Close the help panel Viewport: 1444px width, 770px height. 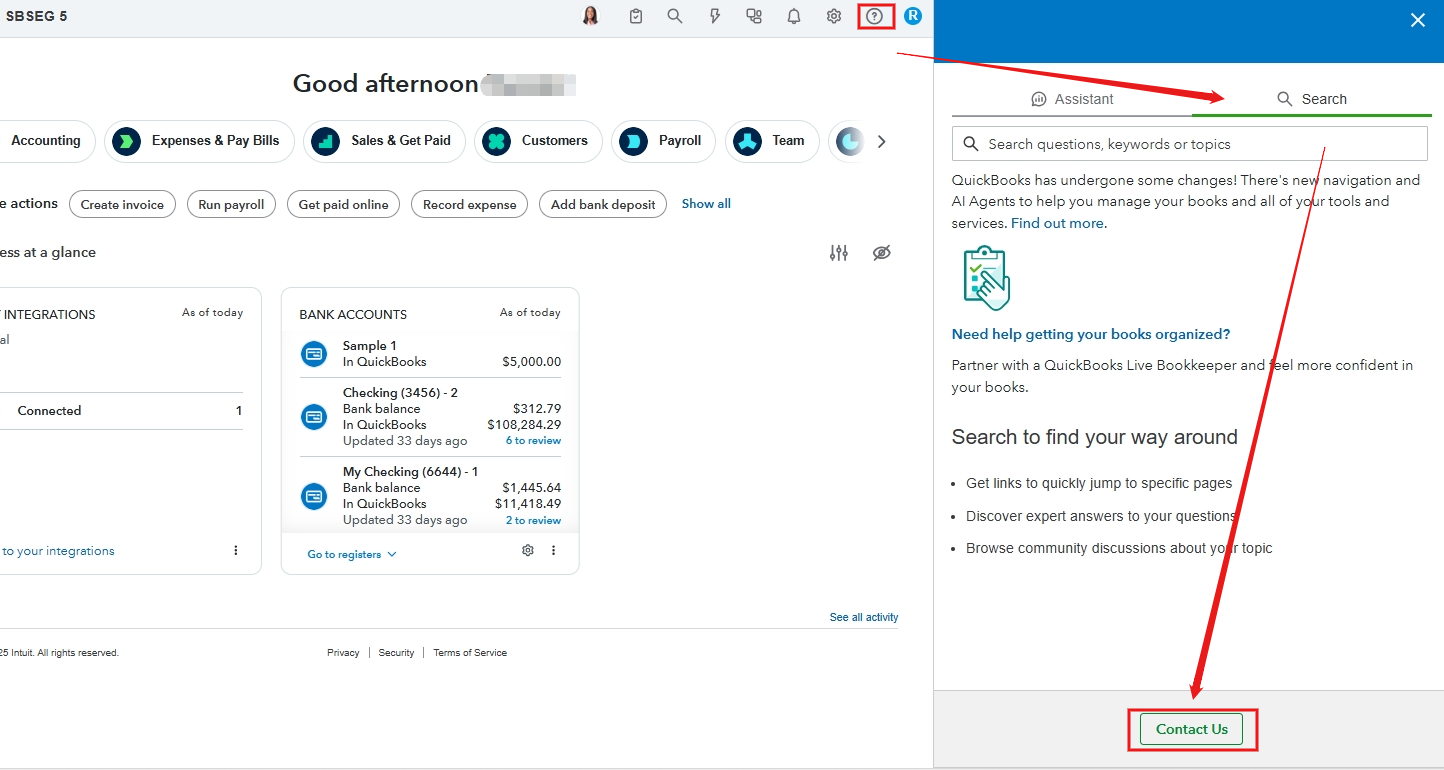pos(1417,20)
